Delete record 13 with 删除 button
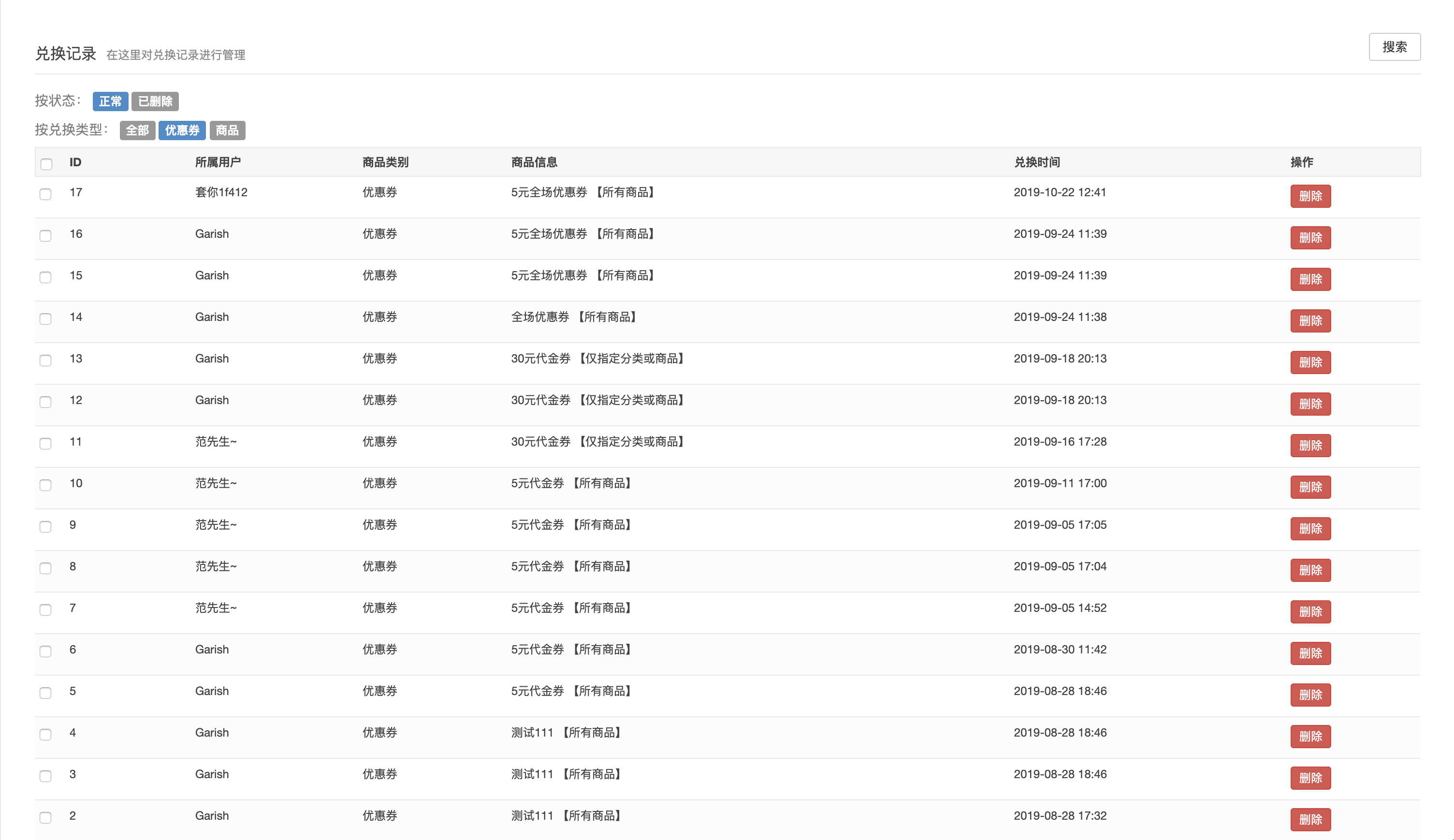 click(1310, 362)
